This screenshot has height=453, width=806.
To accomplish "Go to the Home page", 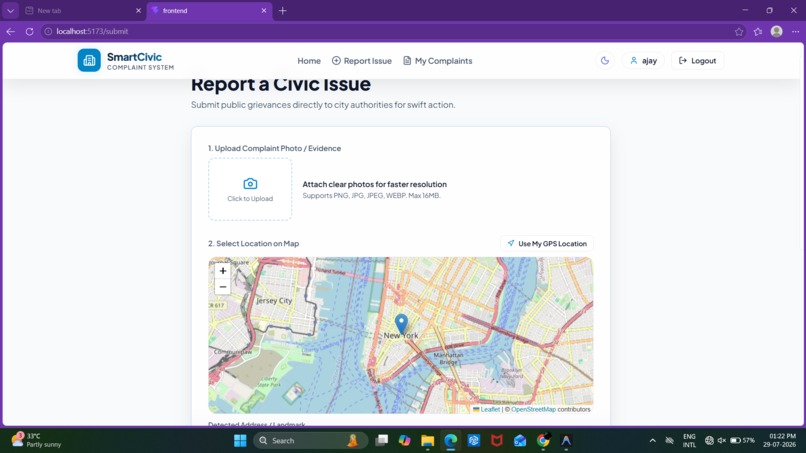I will (x=309, y=61).
